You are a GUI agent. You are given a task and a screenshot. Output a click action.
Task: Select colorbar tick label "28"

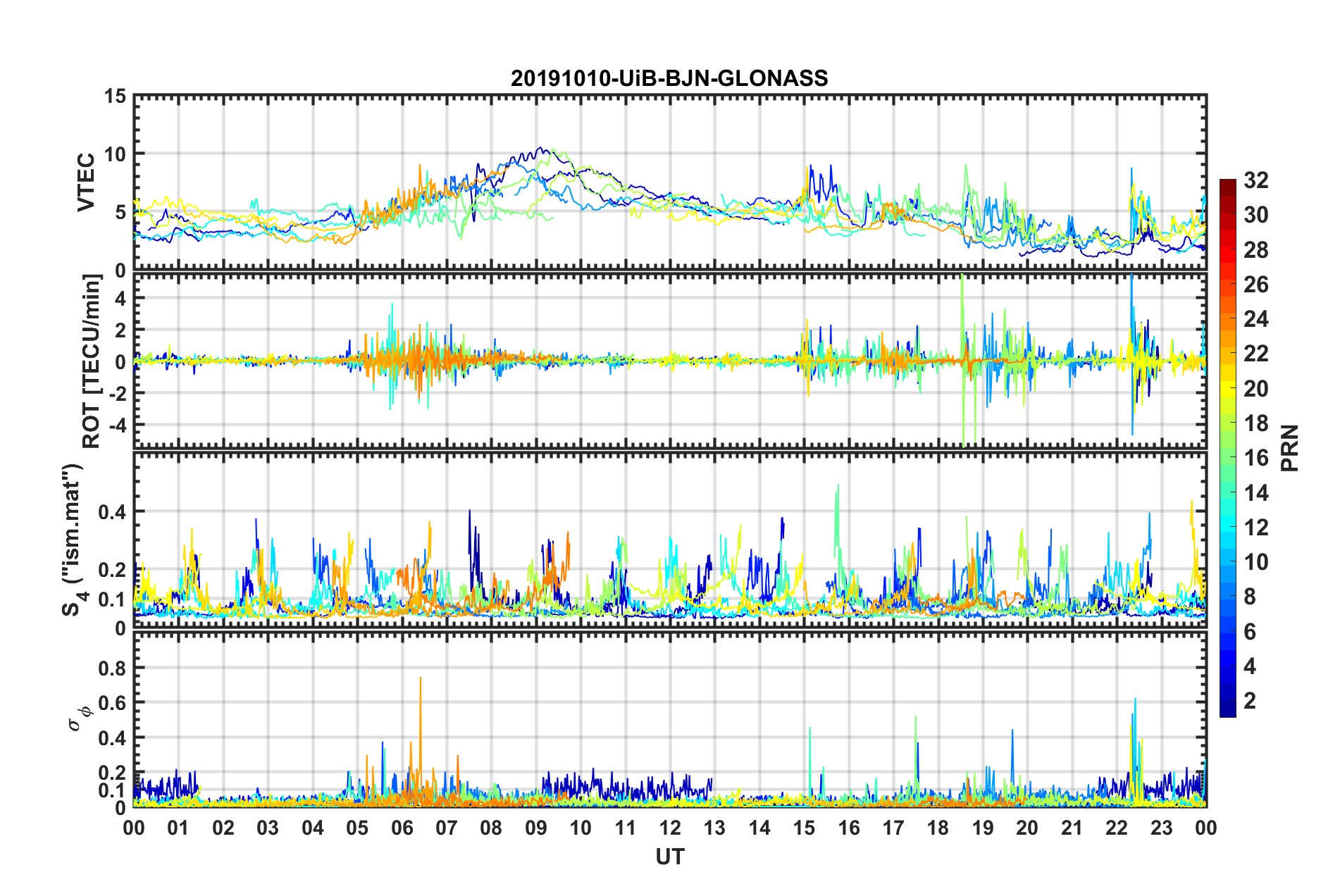[1255, 250]
